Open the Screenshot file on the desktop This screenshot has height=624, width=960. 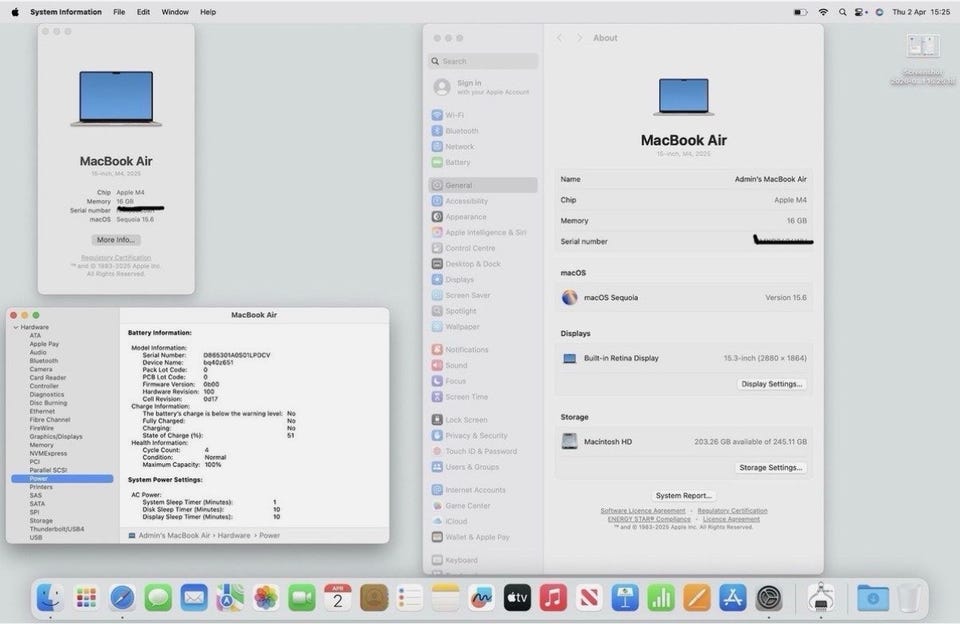tap(923, 59)
